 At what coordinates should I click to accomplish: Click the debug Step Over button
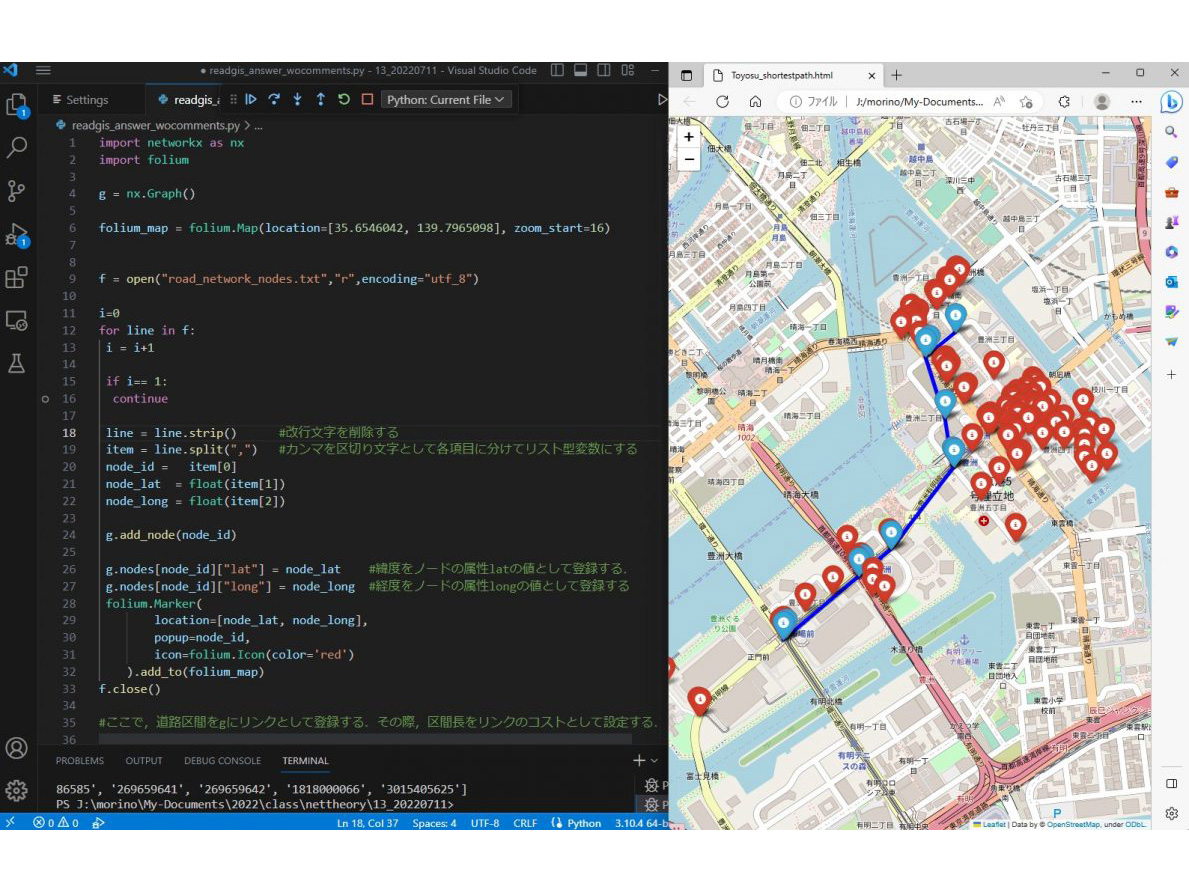(273, 100)
